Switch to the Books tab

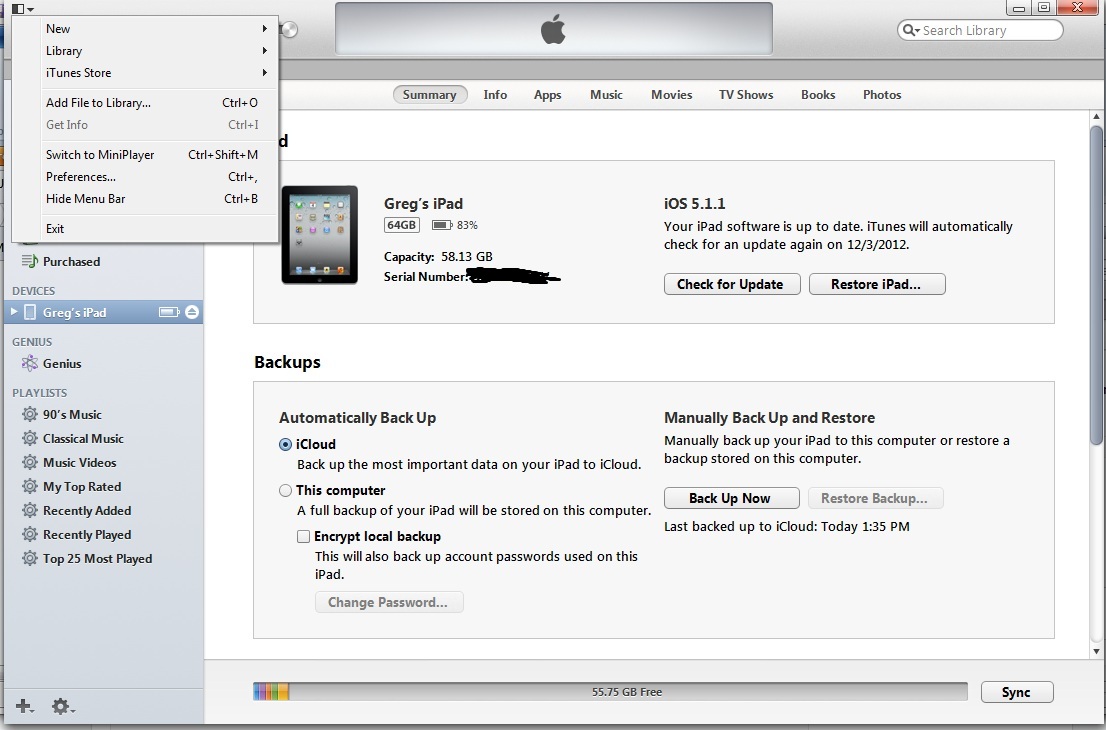818,95
